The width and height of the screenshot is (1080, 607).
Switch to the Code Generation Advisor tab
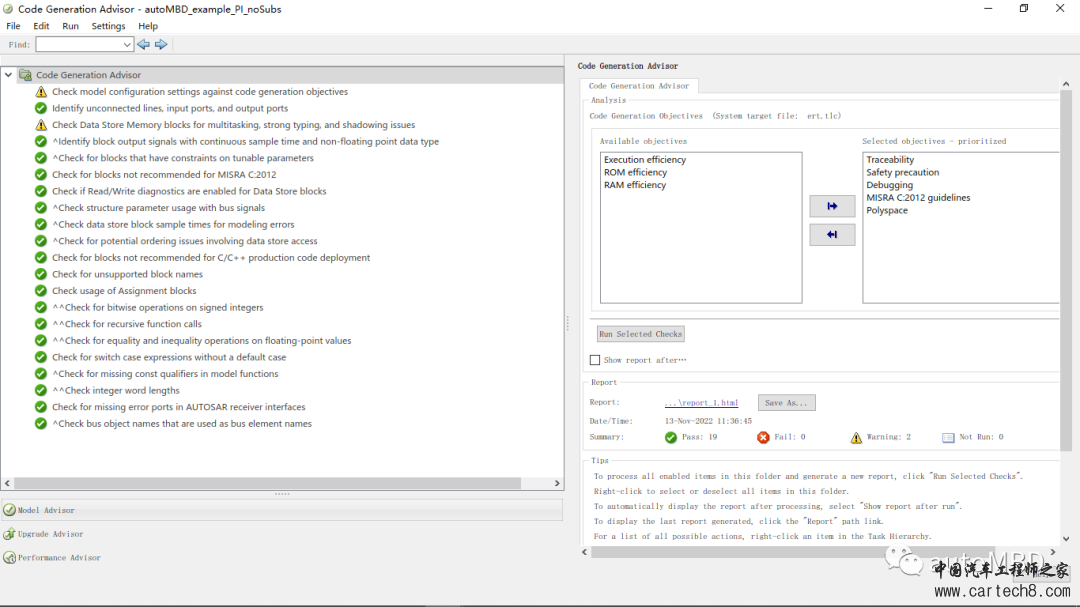(x=638, y=86)
